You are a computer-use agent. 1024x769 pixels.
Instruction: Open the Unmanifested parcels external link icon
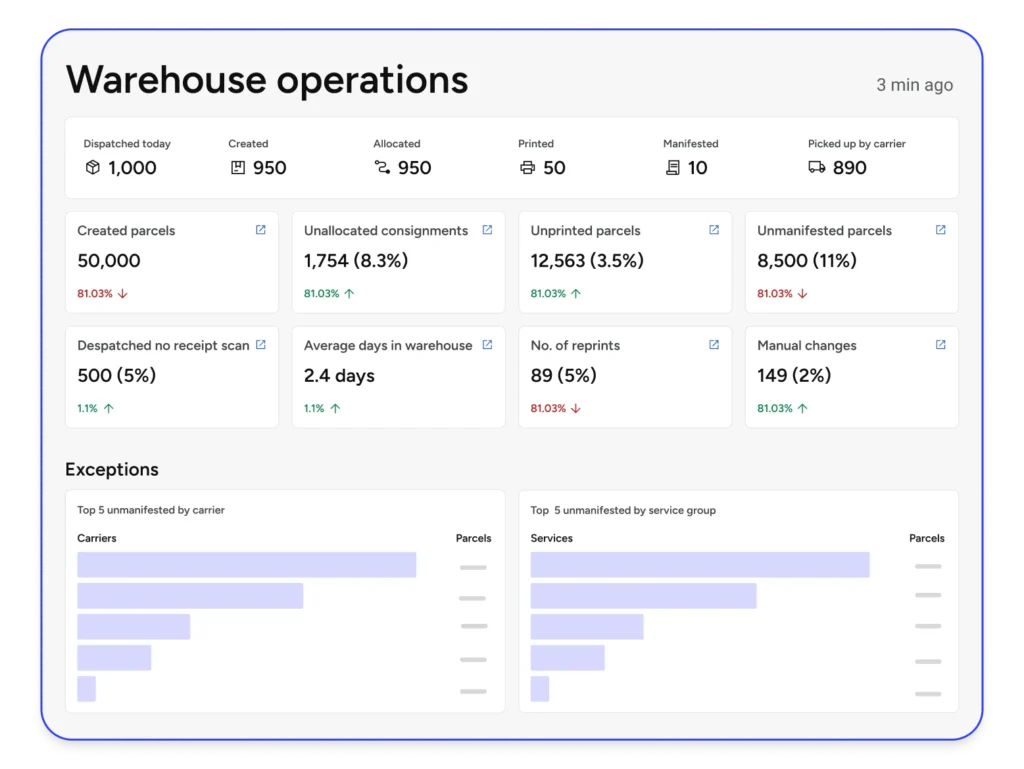pos(939,229)
